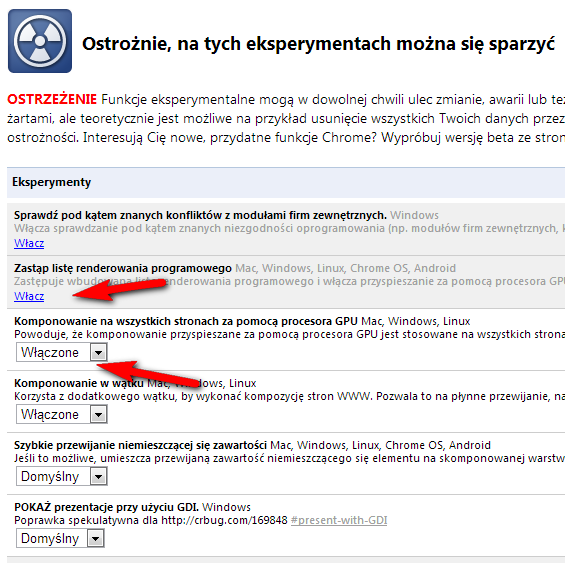Enable third-party module conflict check via Włącz

click(x=29, y=243)
